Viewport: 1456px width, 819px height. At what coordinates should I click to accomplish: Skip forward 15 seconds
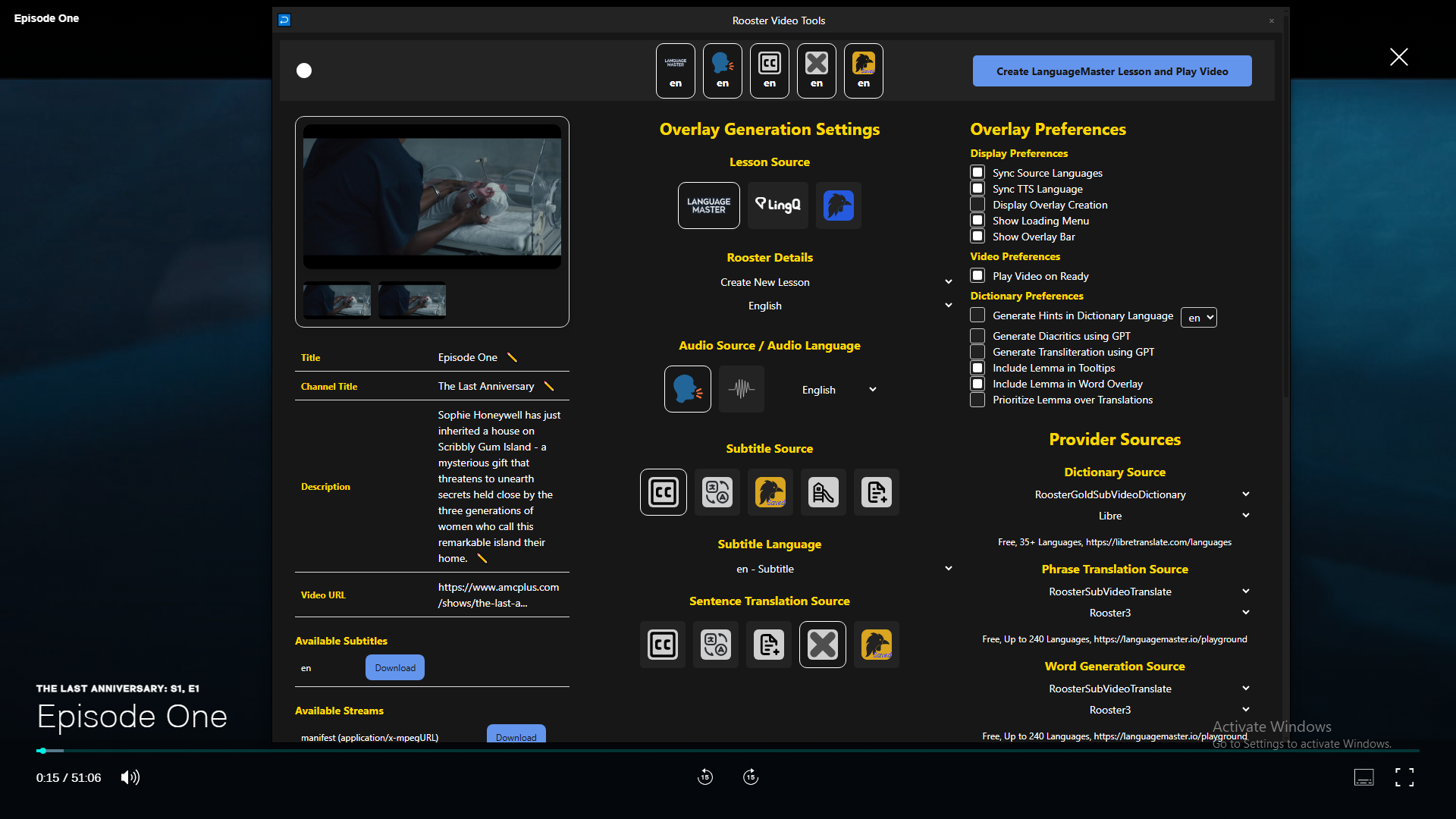click(x=751, y=777)
